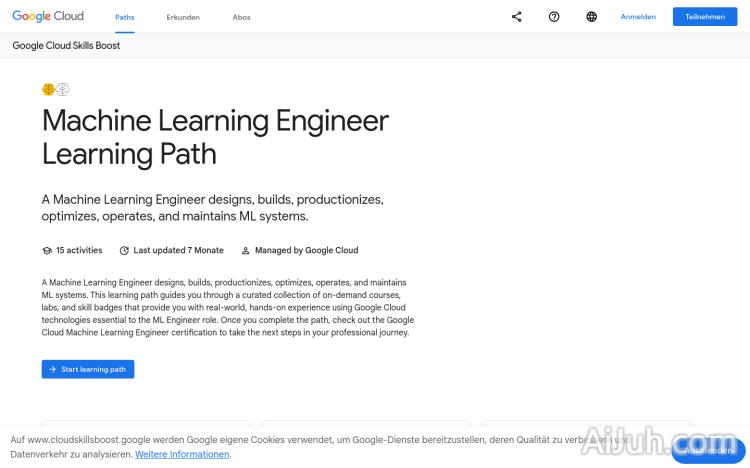Image resolution: width=750 pixels, height=468 pixels.
Task: Click the Teilnehmen button
Action: pos(705,17)
